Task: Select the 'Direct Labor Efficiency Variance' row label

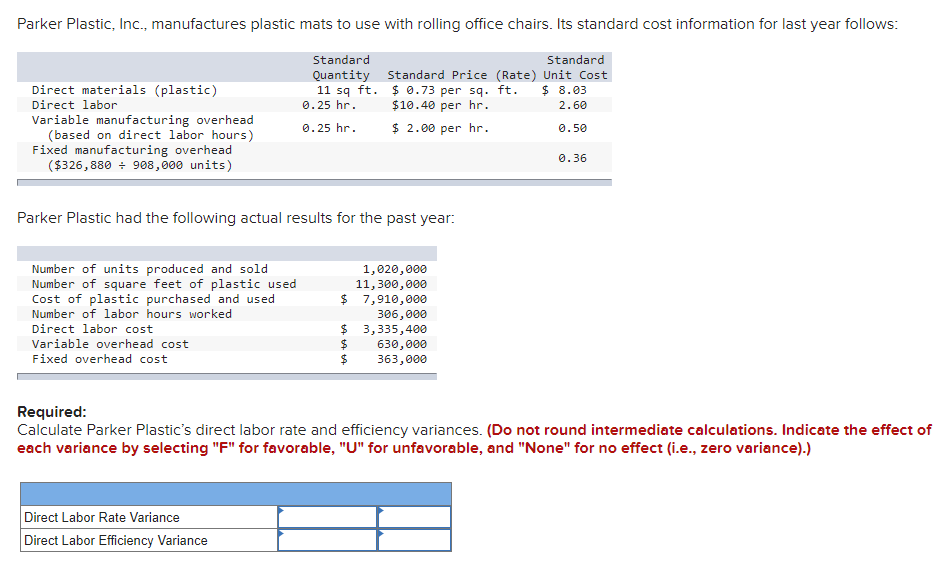Action: [x=115, y=540]
